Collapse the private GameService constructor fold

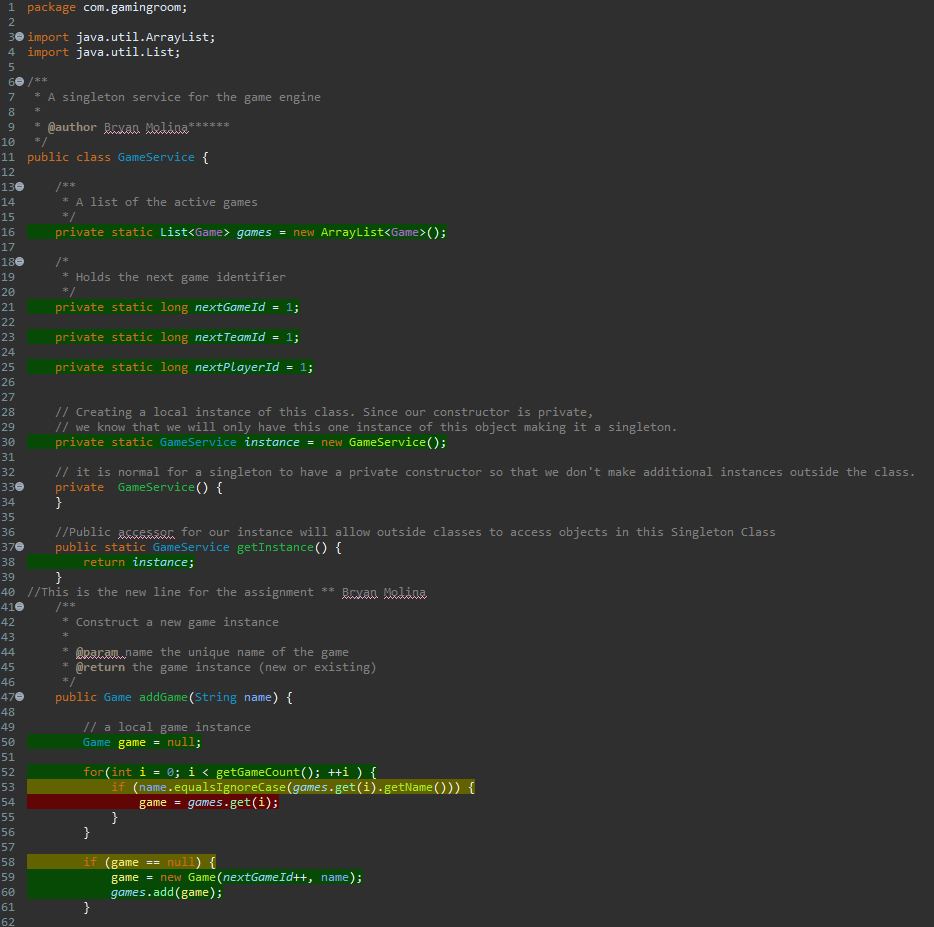pos(20,487)
